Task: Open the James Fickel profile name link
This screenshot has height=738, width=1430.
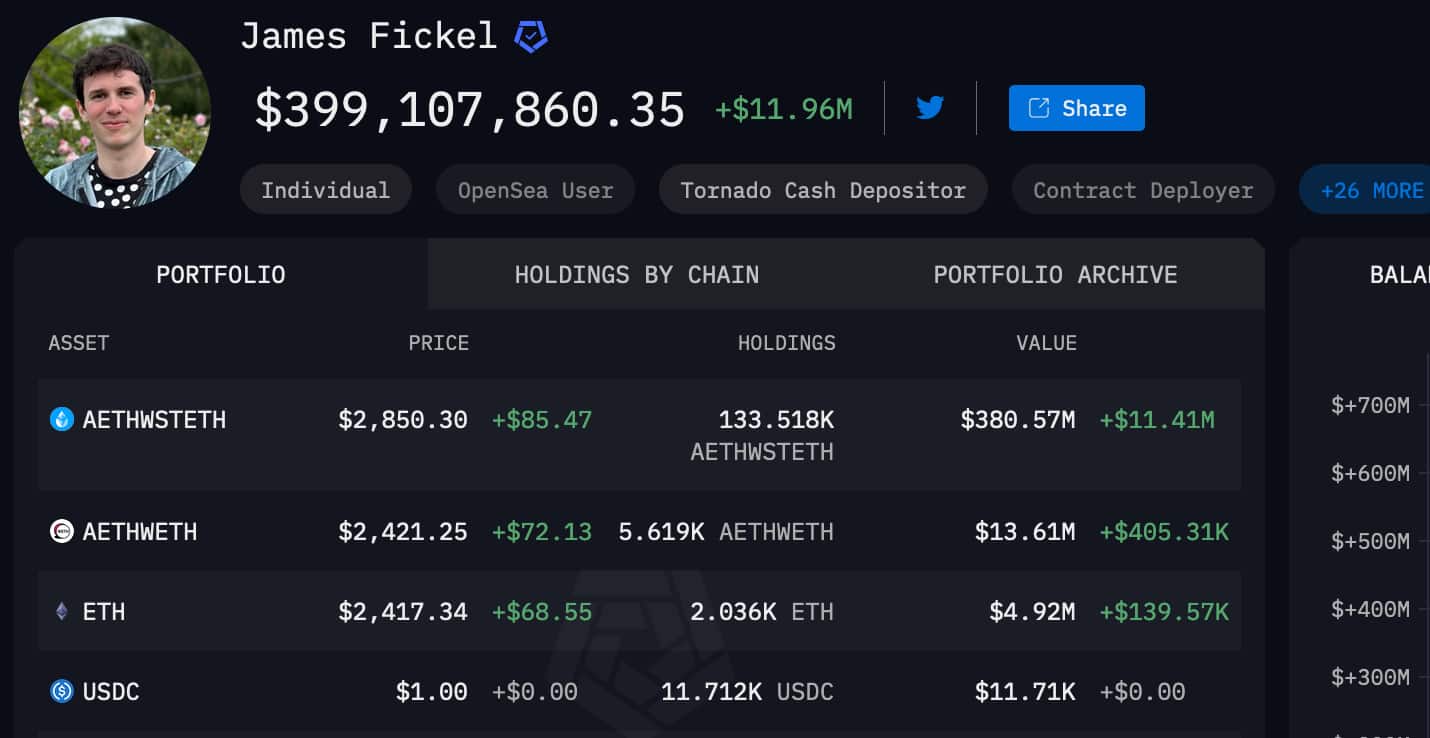Action: (x=369, y=34)
